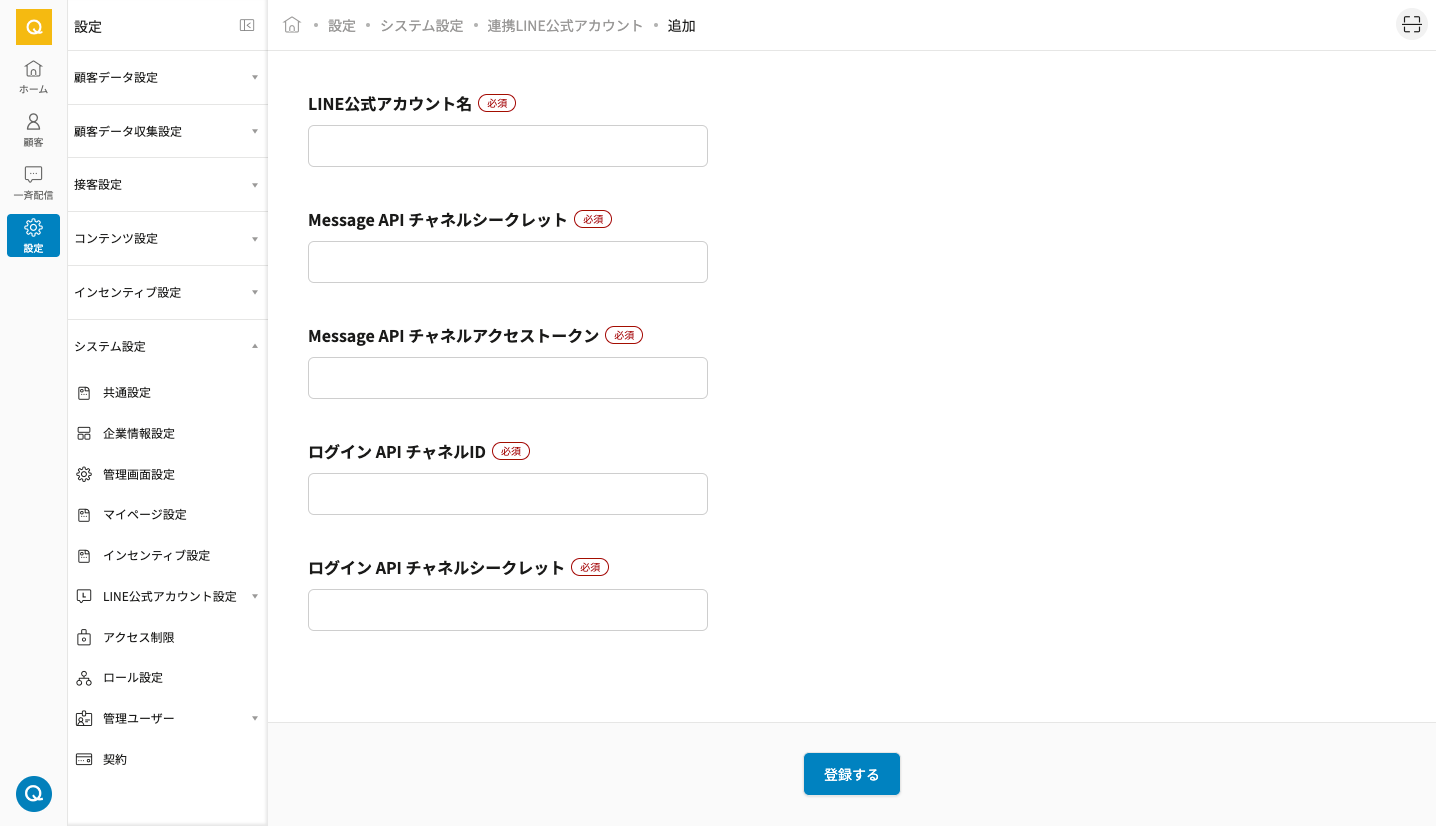This screenshot has height=826, width=1436.
Task: Focus the LINE公式アカウント名 input field
Action: tap(507, 146)
